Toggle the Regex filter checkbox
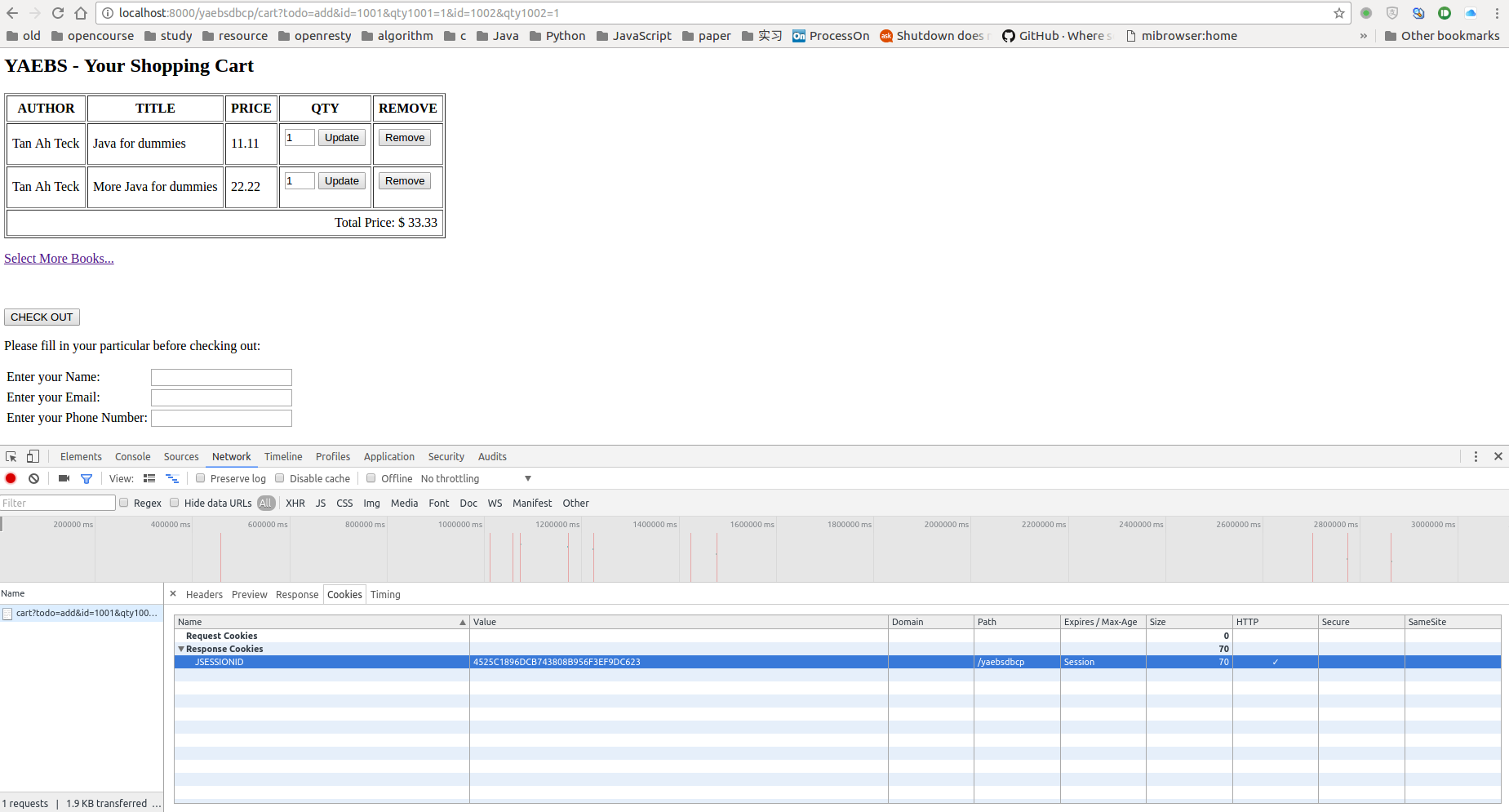This screenshot has width=1509, height=812. [124, 503]
